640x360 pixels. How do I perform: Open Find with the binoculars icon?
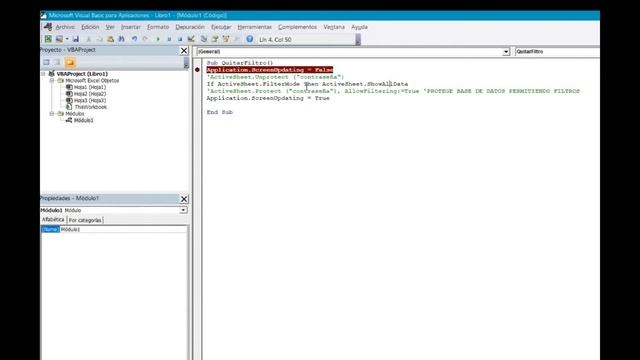121,39
